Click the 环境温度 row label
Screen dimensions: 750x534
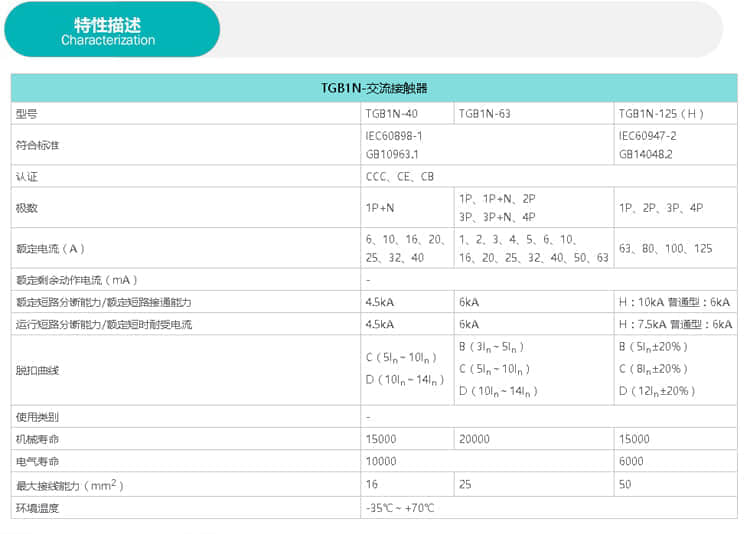pos(37,508)
